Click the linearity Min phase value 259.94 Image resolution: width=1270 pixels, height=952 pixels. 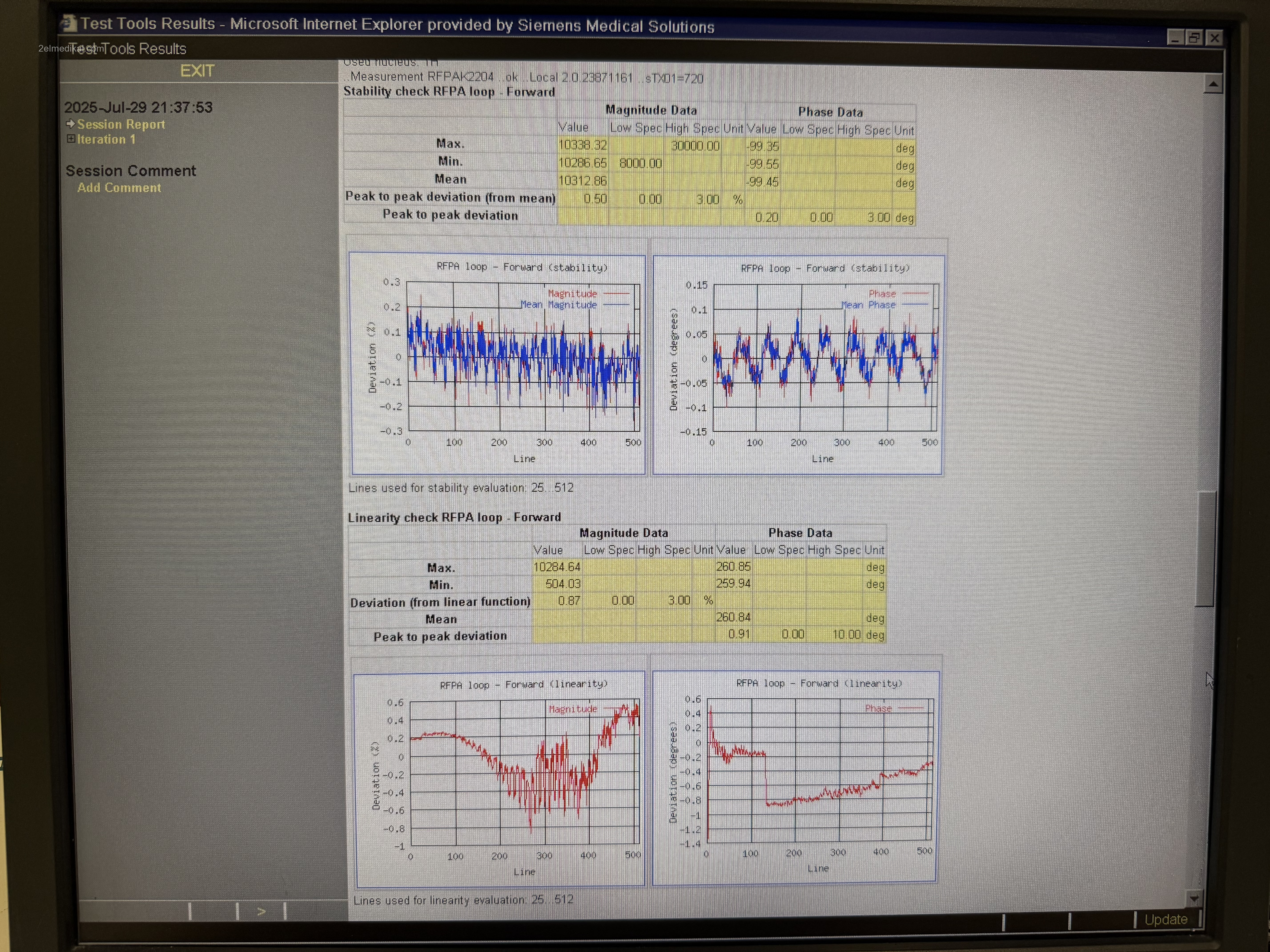pyautogui.click(x=733, y=583)
